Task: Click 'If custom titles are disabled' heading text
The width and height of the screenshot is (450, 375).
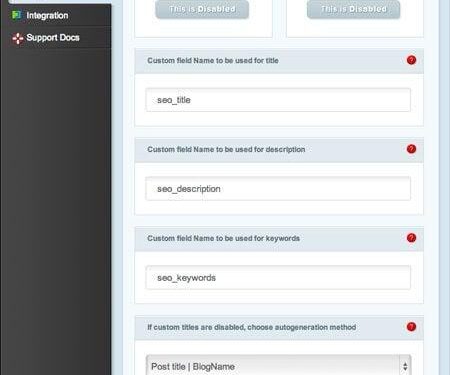Action: point(252,327)
